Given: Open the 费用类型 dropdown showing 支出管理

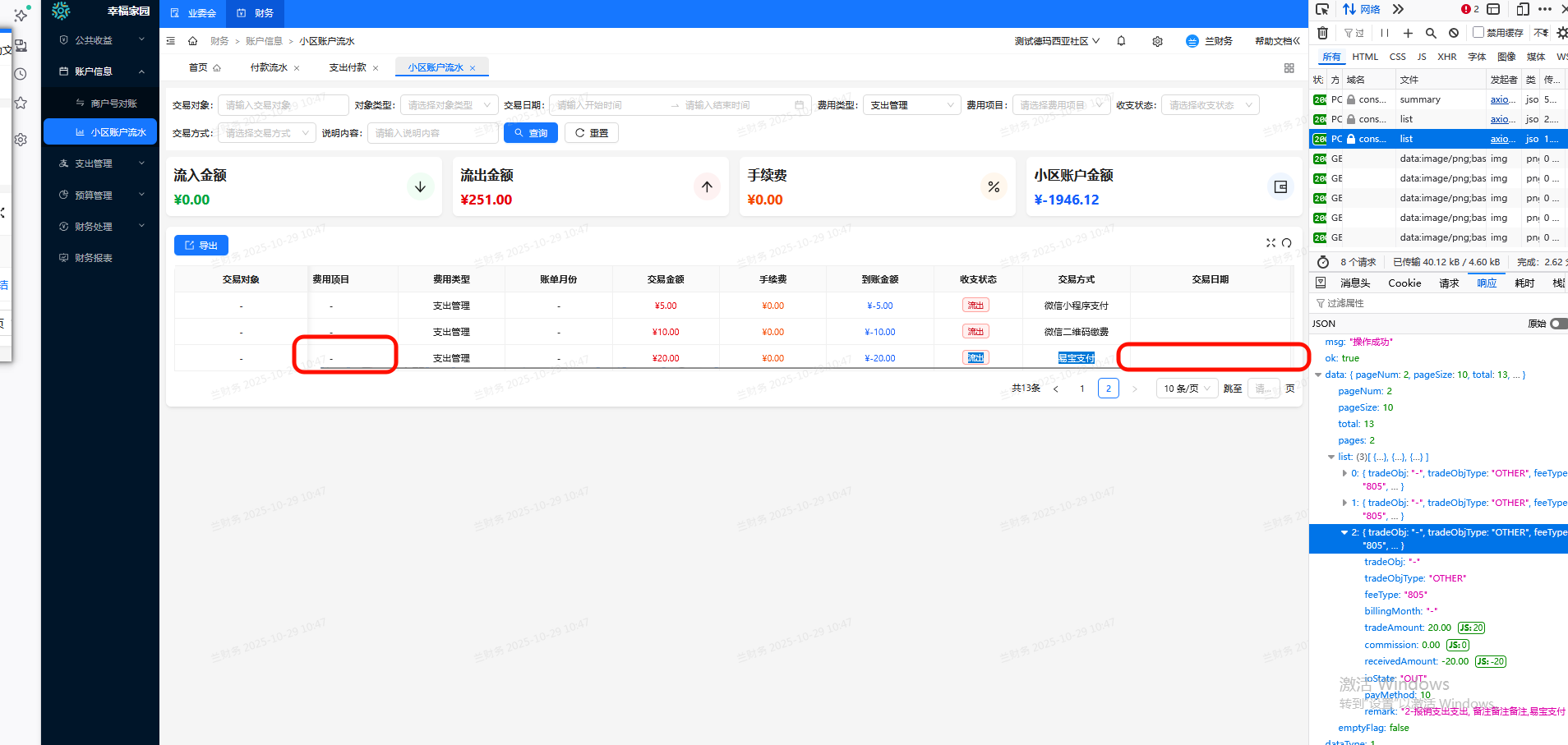Looking at the screenshot, I should point(911,105).
